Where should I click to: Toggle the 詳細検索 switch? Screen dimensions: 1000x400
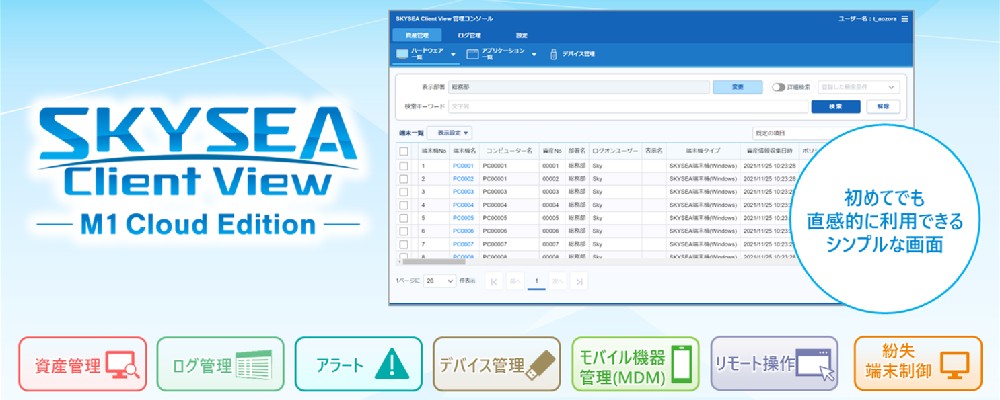[778, 87]
